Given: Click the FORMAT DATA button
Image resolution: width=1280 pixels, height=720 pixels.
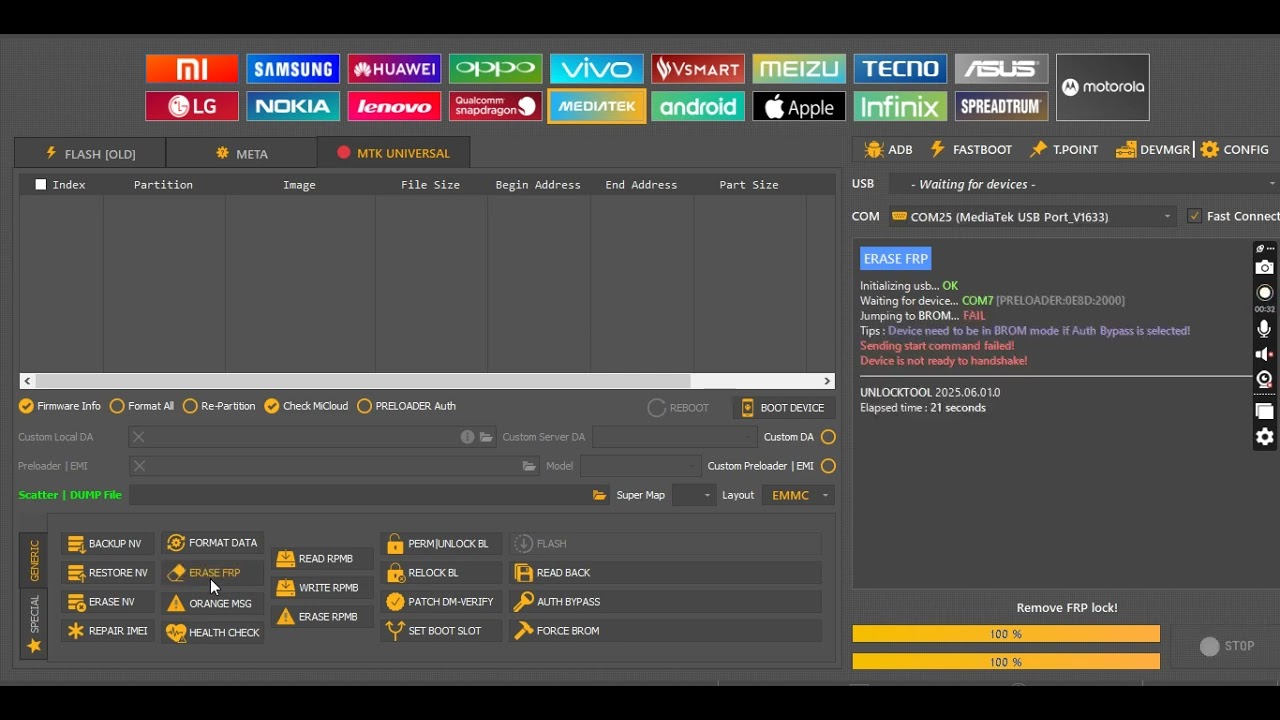Looking at the screenshot, I should (213, 543).
